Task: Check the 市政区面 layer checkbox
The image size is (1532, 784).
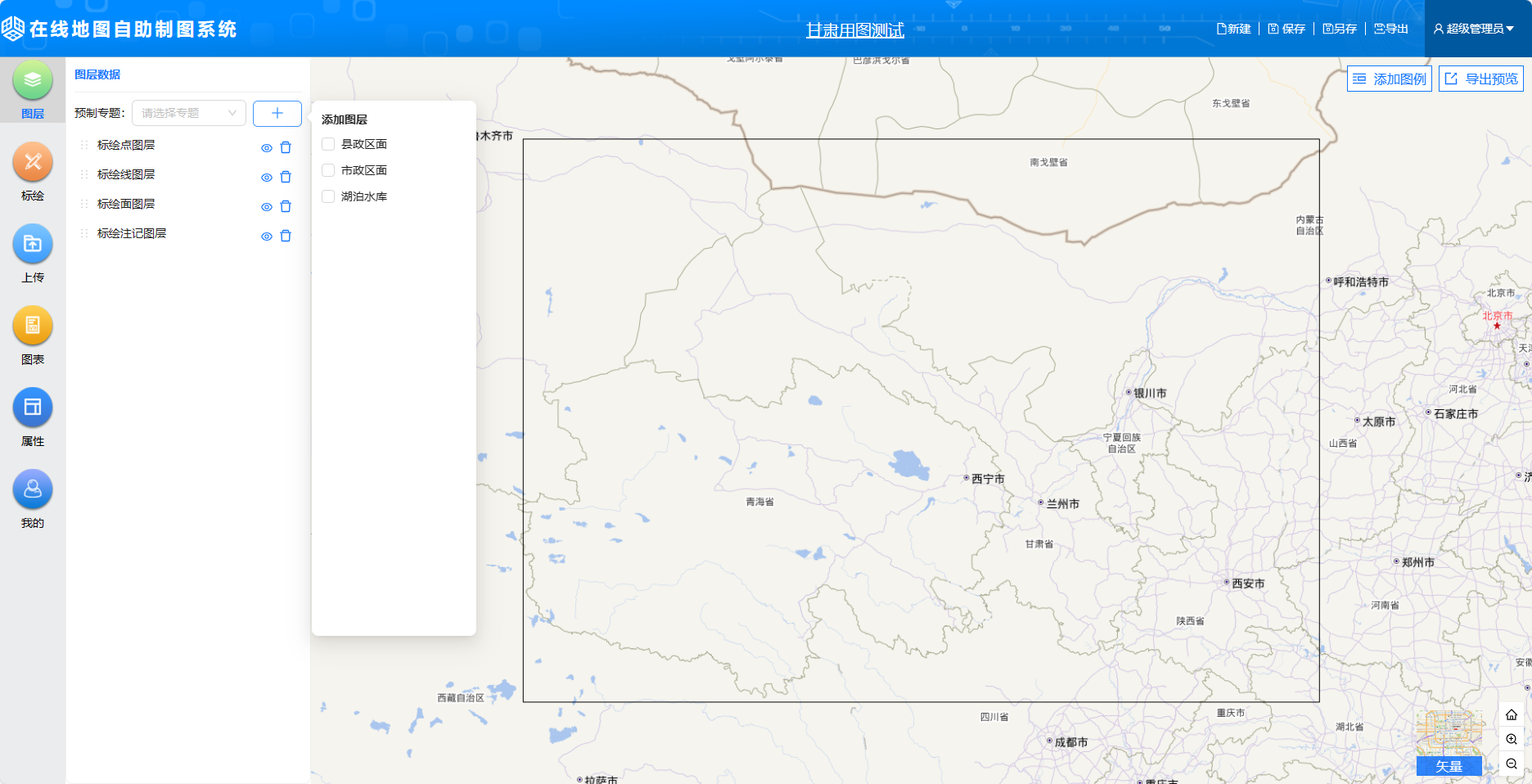Action: click(x=328, y=170)
